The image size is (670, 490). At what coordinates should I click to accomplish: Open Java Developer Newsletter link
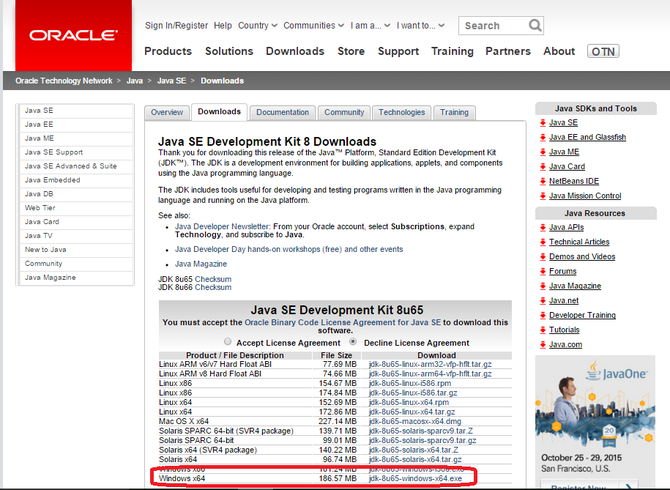pos(222,226)
